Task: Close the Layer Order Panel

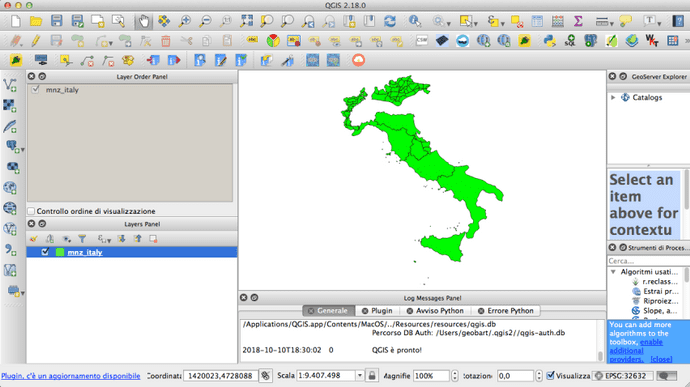Action: tap(31, 76)
